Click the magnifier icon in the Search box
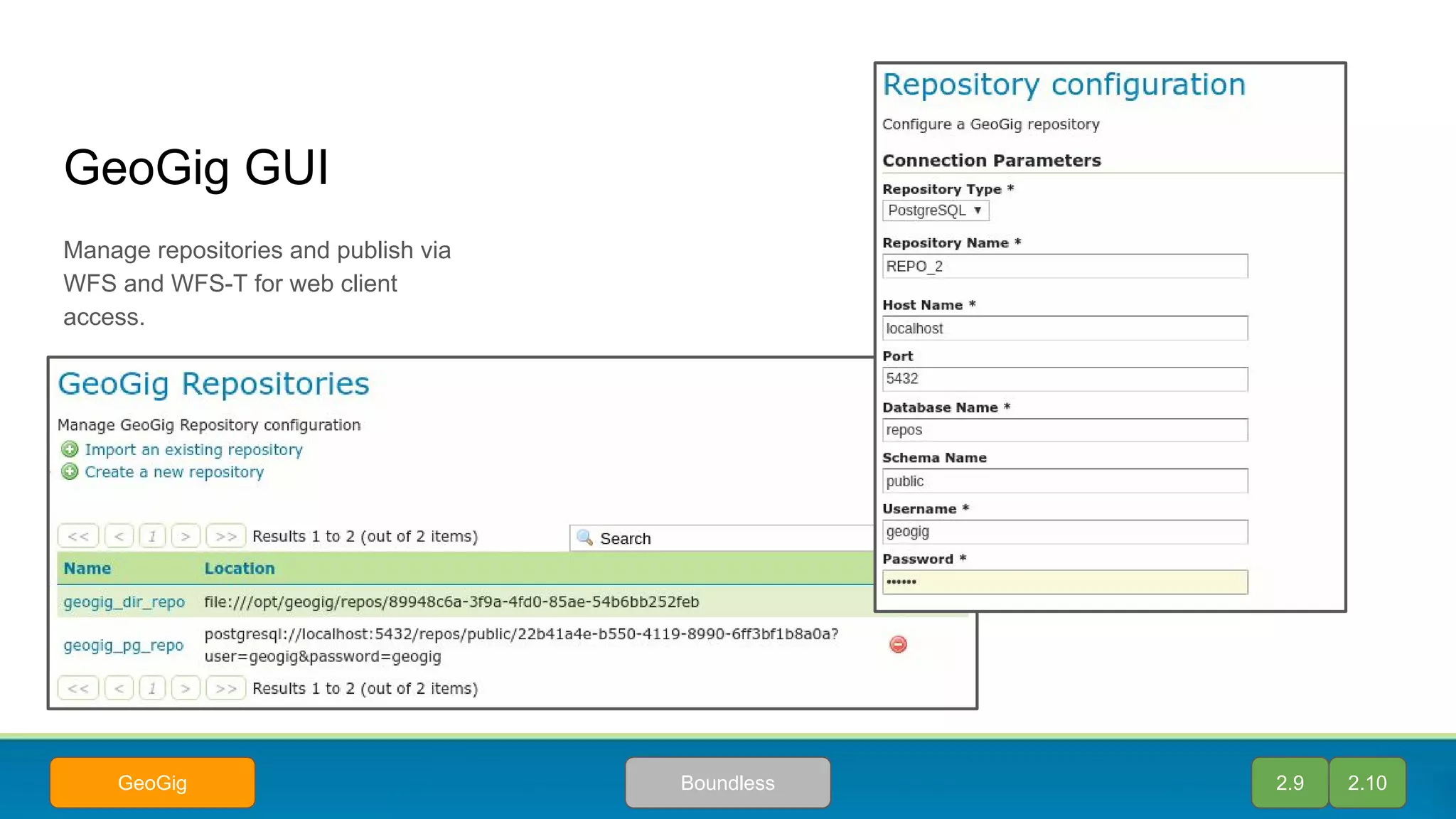The height and width of the screenshot is (819, 1456). [x=584, y=537]
